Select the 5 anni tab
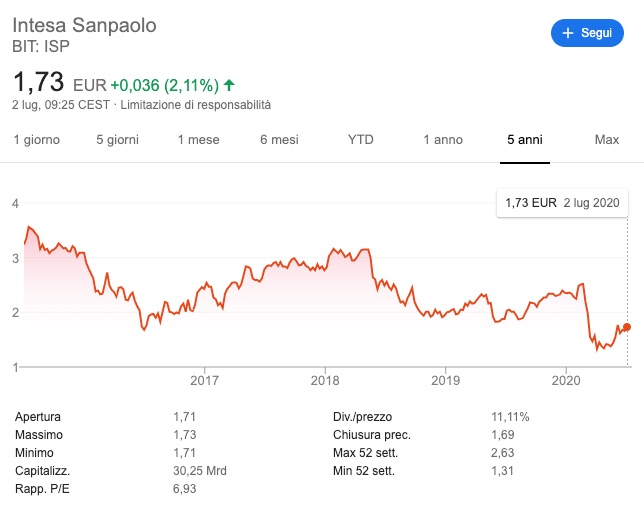This screenshot has height=508, width=644. tap(525, 140)
